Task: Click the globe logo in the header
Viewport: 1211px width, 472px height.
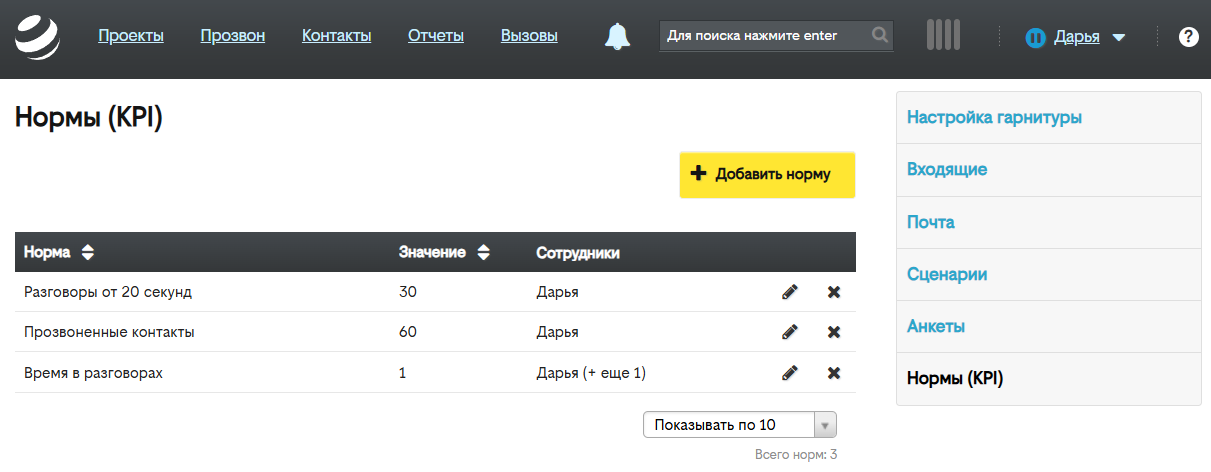Action: point(37,37)
